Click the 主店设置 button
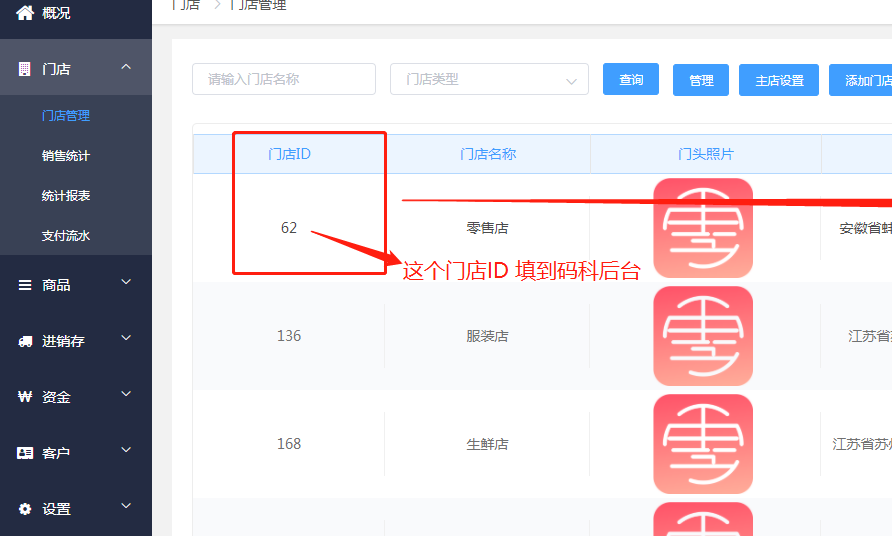Viewport: 892px width, 536px height. (779, 80)
